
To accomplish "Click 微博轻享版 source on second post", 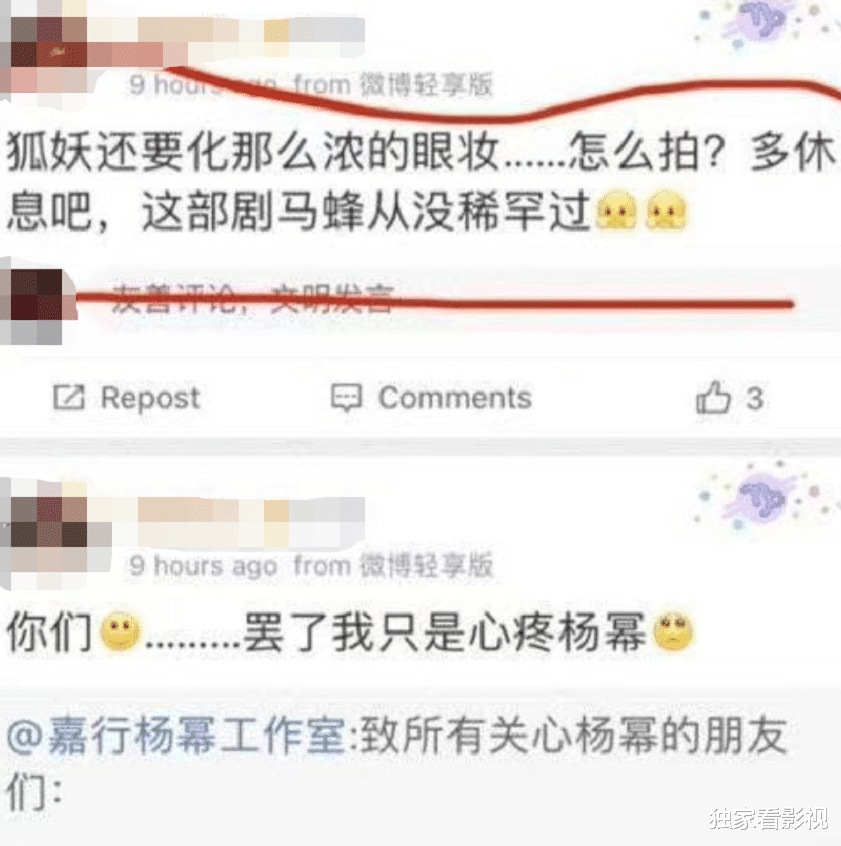I will (426, 565).
